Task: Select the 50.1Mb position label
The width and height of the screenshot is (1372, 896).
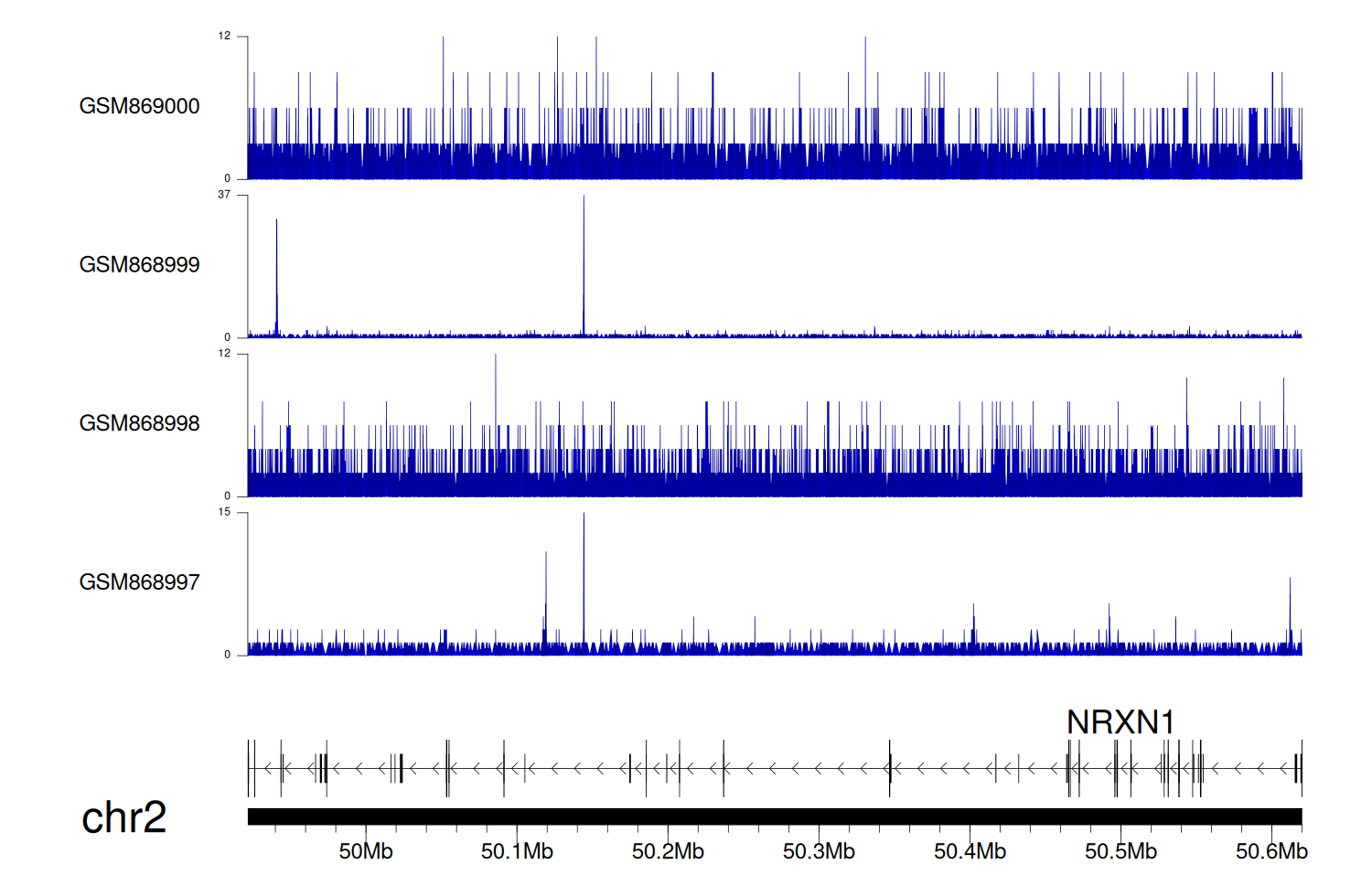Action: tap(517, 851)
